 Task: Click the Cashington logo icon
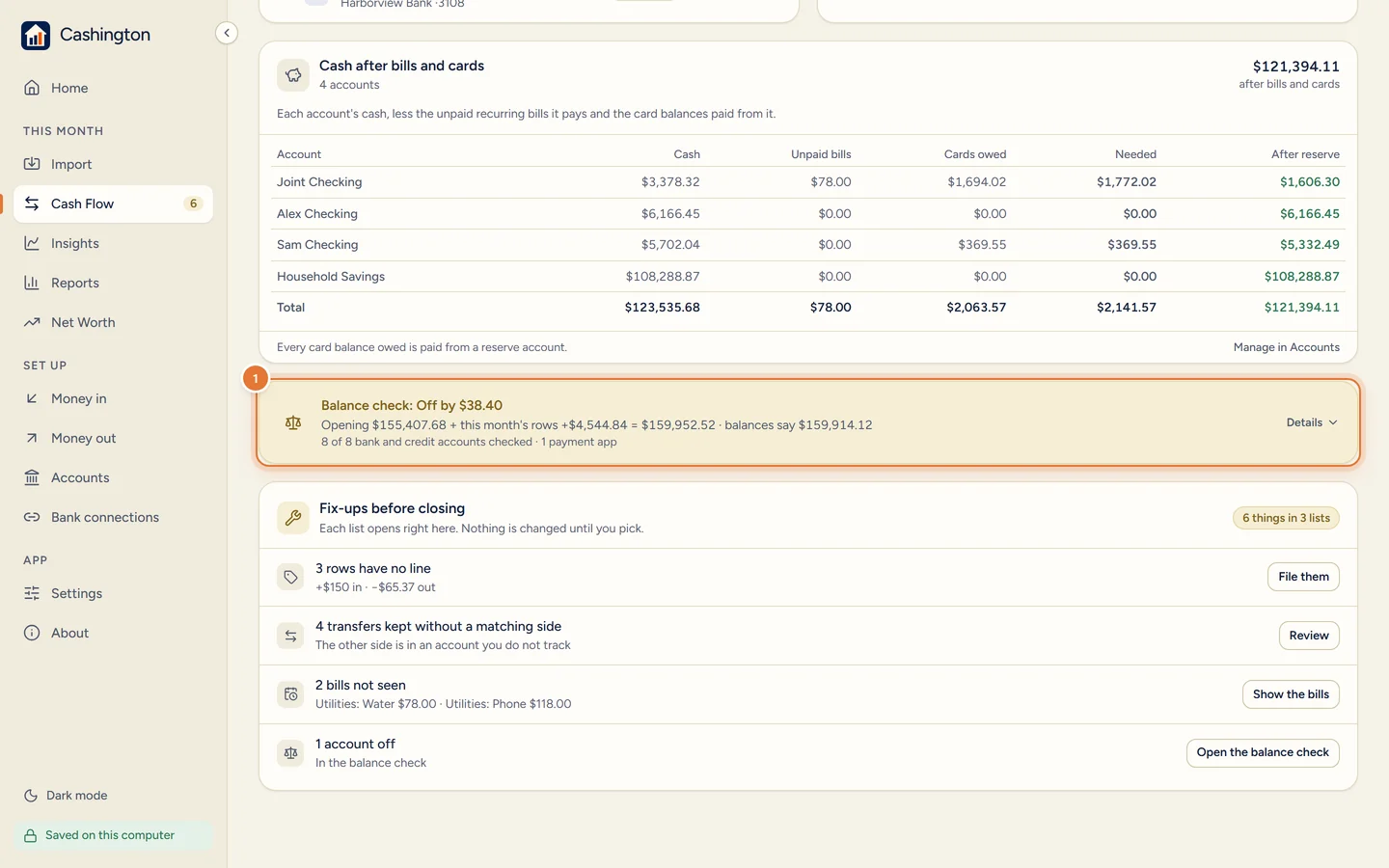click(36, 36)
